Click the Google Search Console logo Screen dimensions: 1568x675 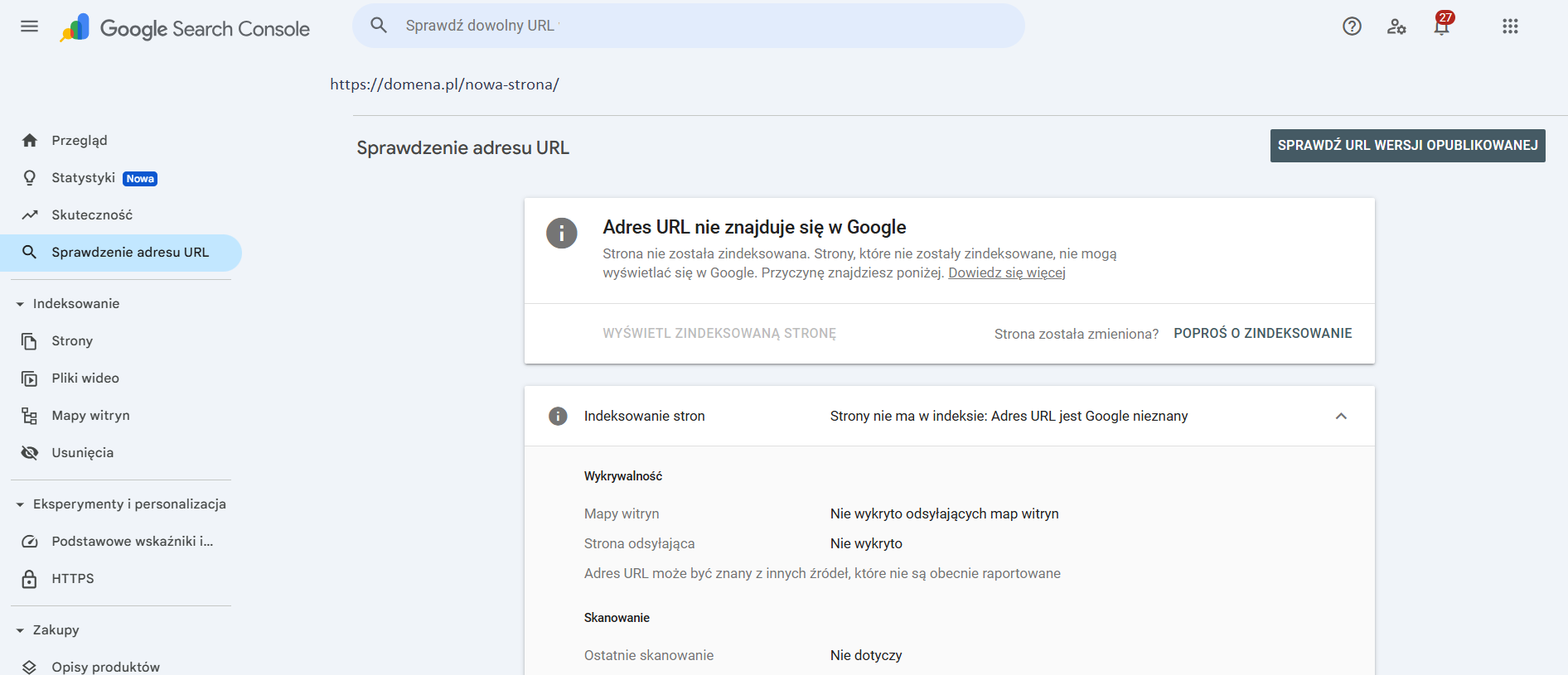tap(185, 29)
